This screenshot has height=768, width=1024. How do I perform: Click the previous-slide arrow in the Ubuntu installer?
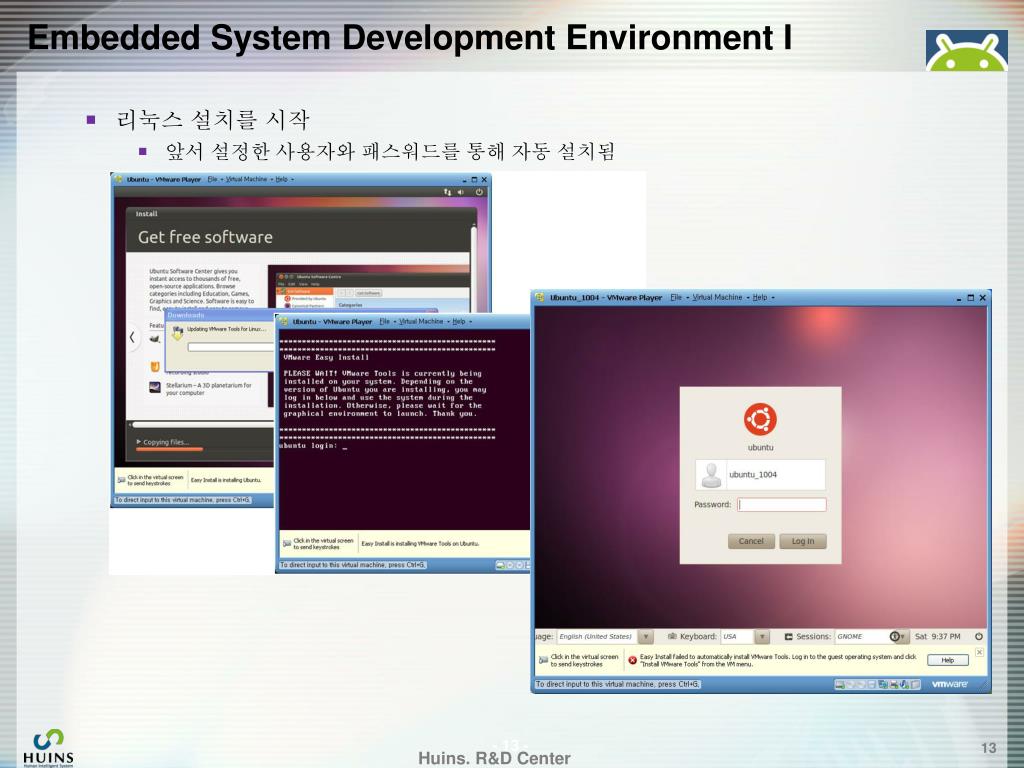coord(132,337)
